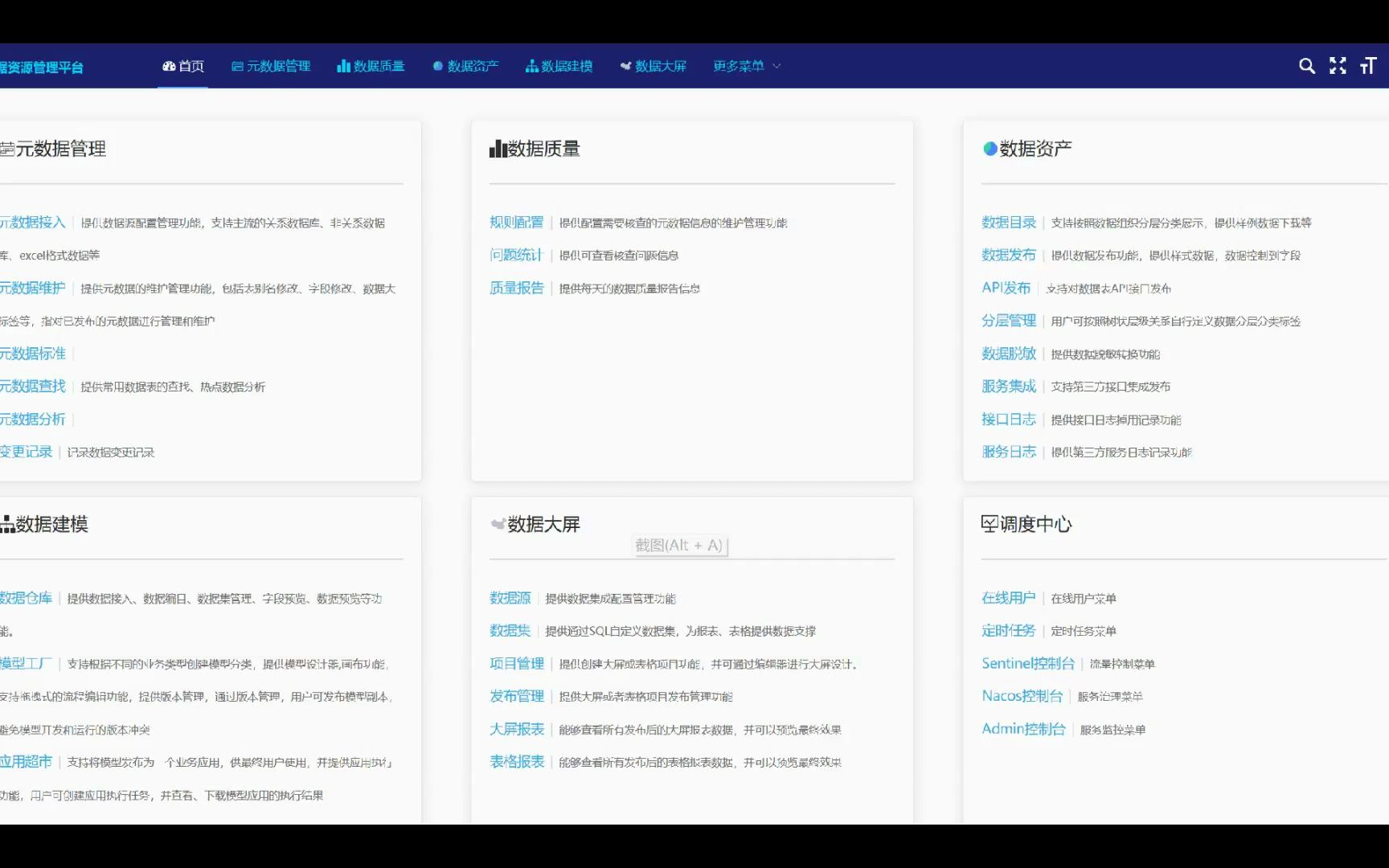Go to 首页 tab

click(183, 66)
